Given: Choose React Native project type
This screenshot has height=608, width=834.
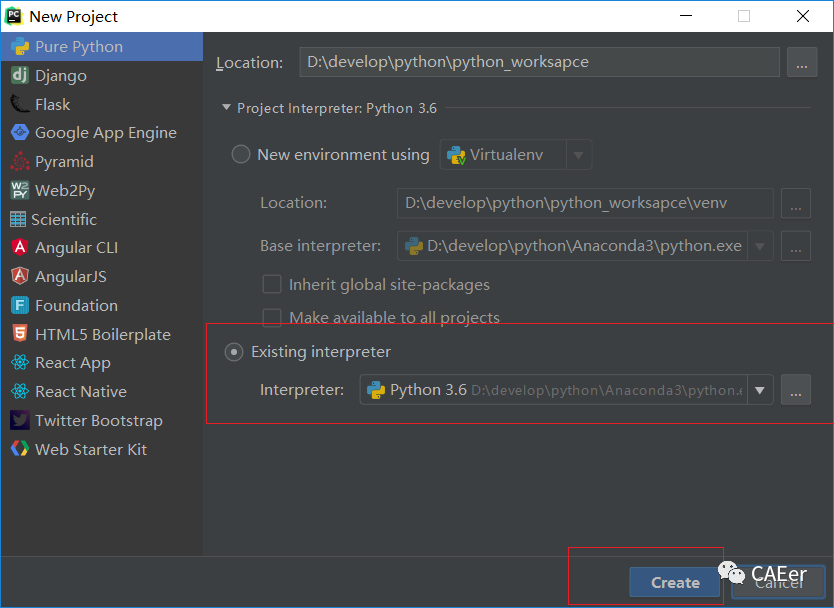Looking at the screenshot, I should (102, 392).
